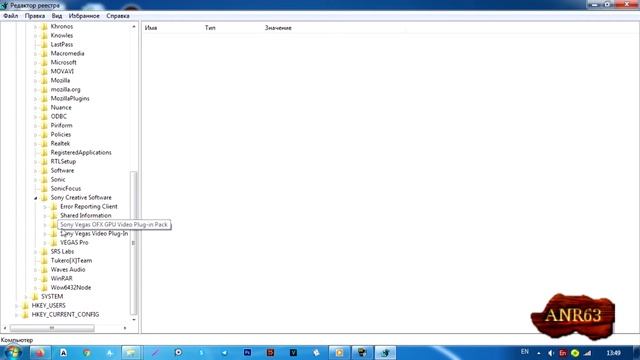Expand the Error Reporting Client key

[45, 207]
